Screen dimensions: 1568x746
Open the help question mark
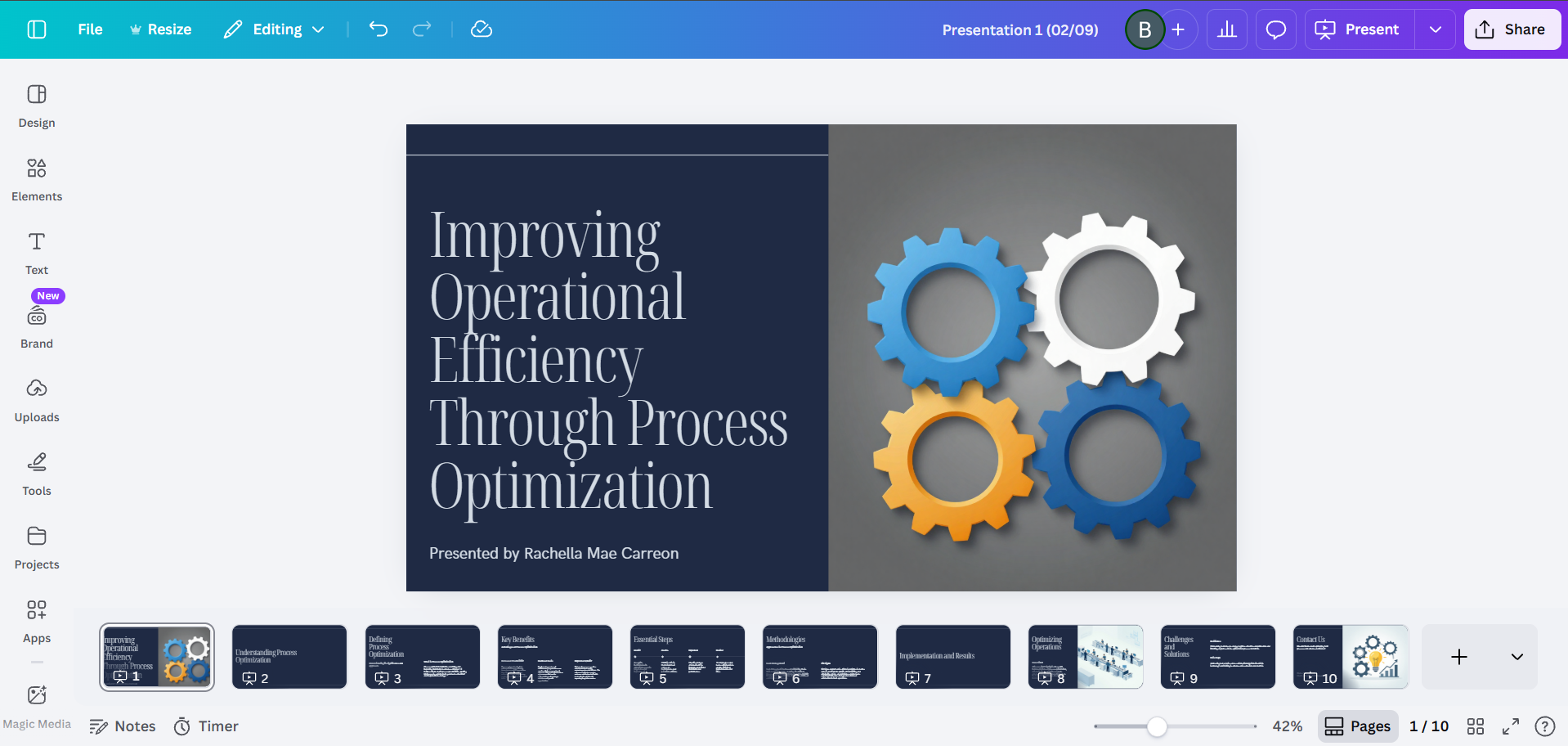point(1545,726)
